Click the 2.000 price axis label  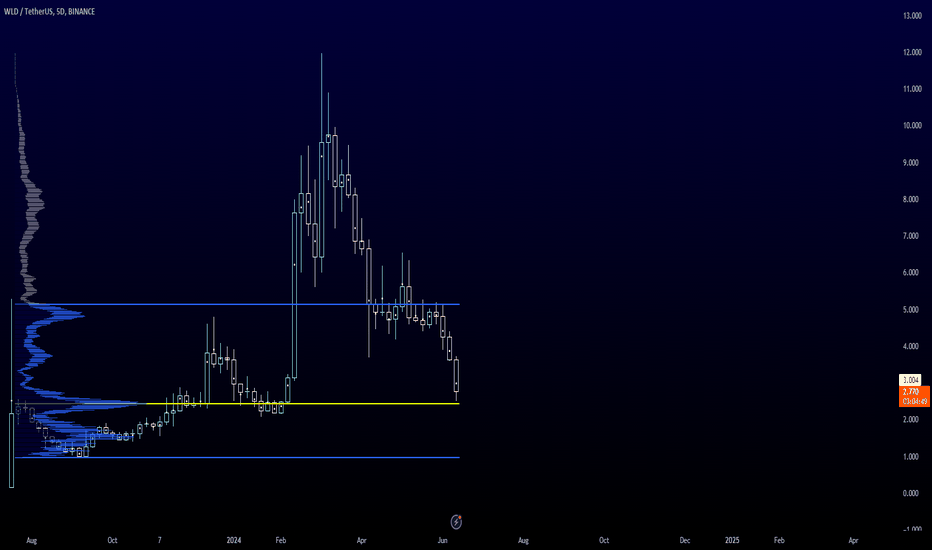click(911, 420)
